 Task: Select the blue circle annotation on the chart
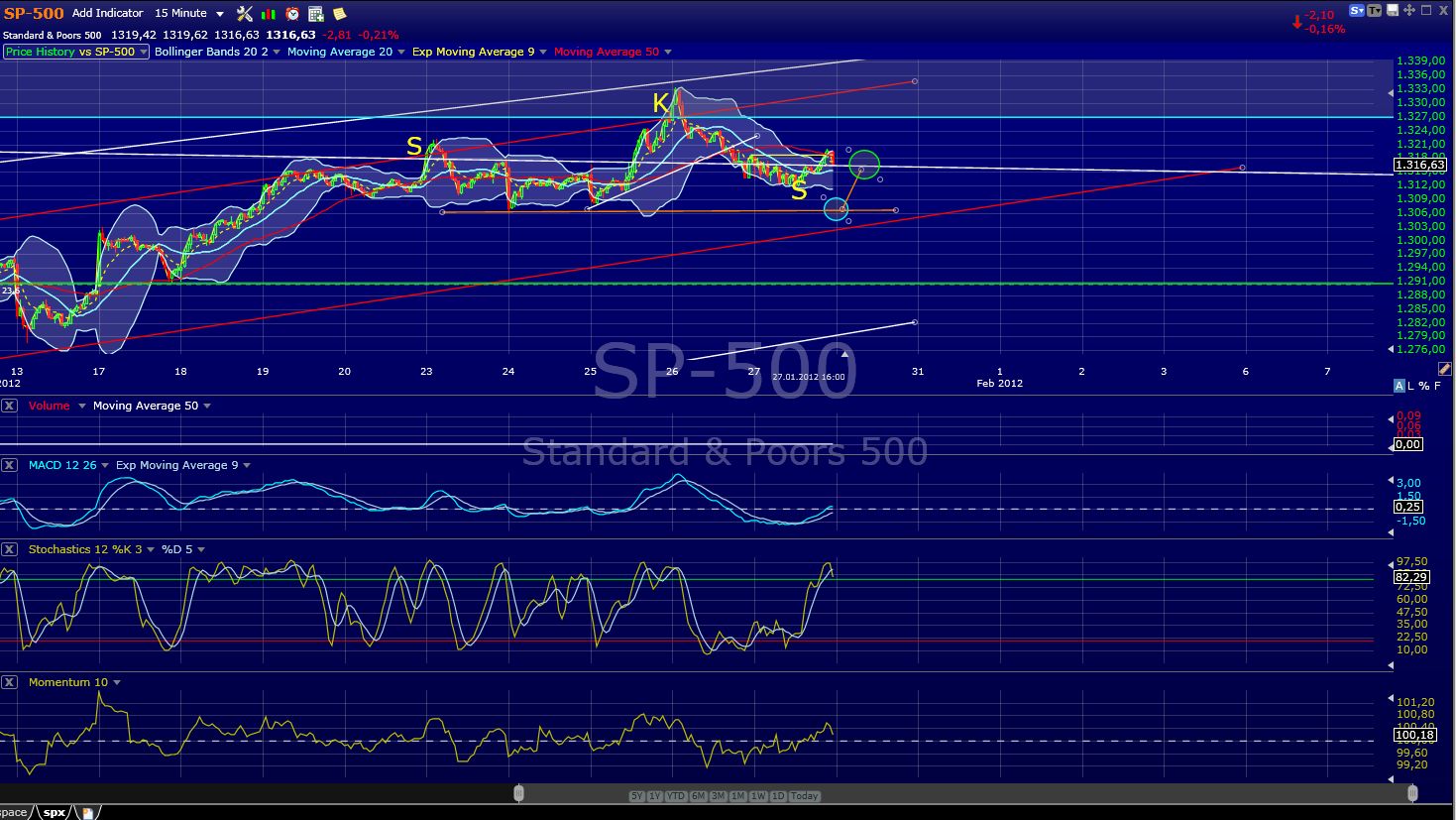click(837, 208)
